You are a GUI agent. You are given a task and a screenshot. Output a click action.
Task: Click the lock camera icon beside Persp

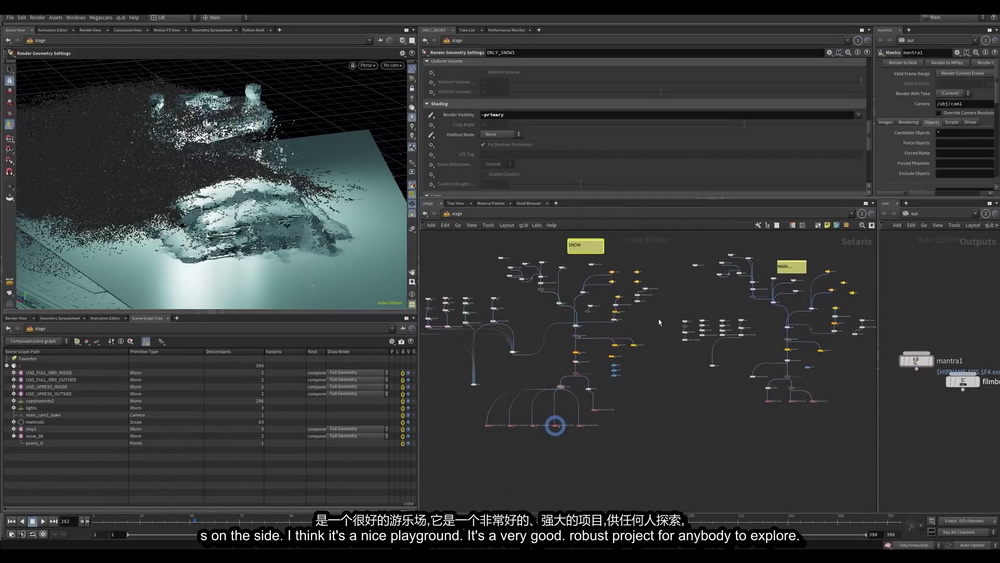click(x=352, y=65)
